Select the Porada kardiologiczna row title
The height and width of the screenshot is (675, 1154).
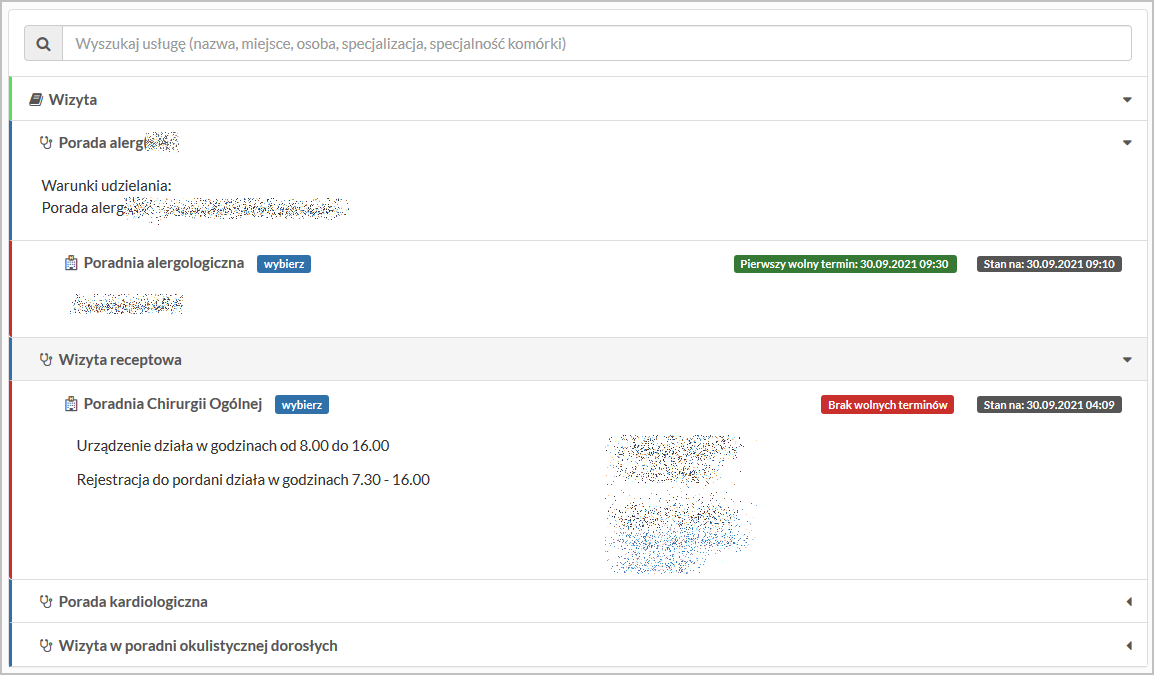[133, 602]
